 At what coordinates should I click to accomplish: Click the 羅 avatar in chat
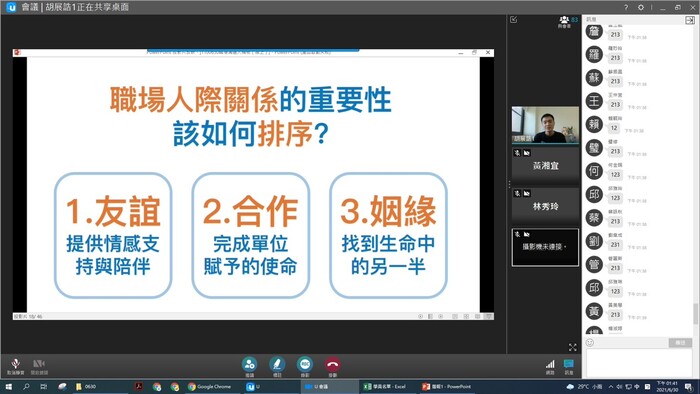coord(594,54)
